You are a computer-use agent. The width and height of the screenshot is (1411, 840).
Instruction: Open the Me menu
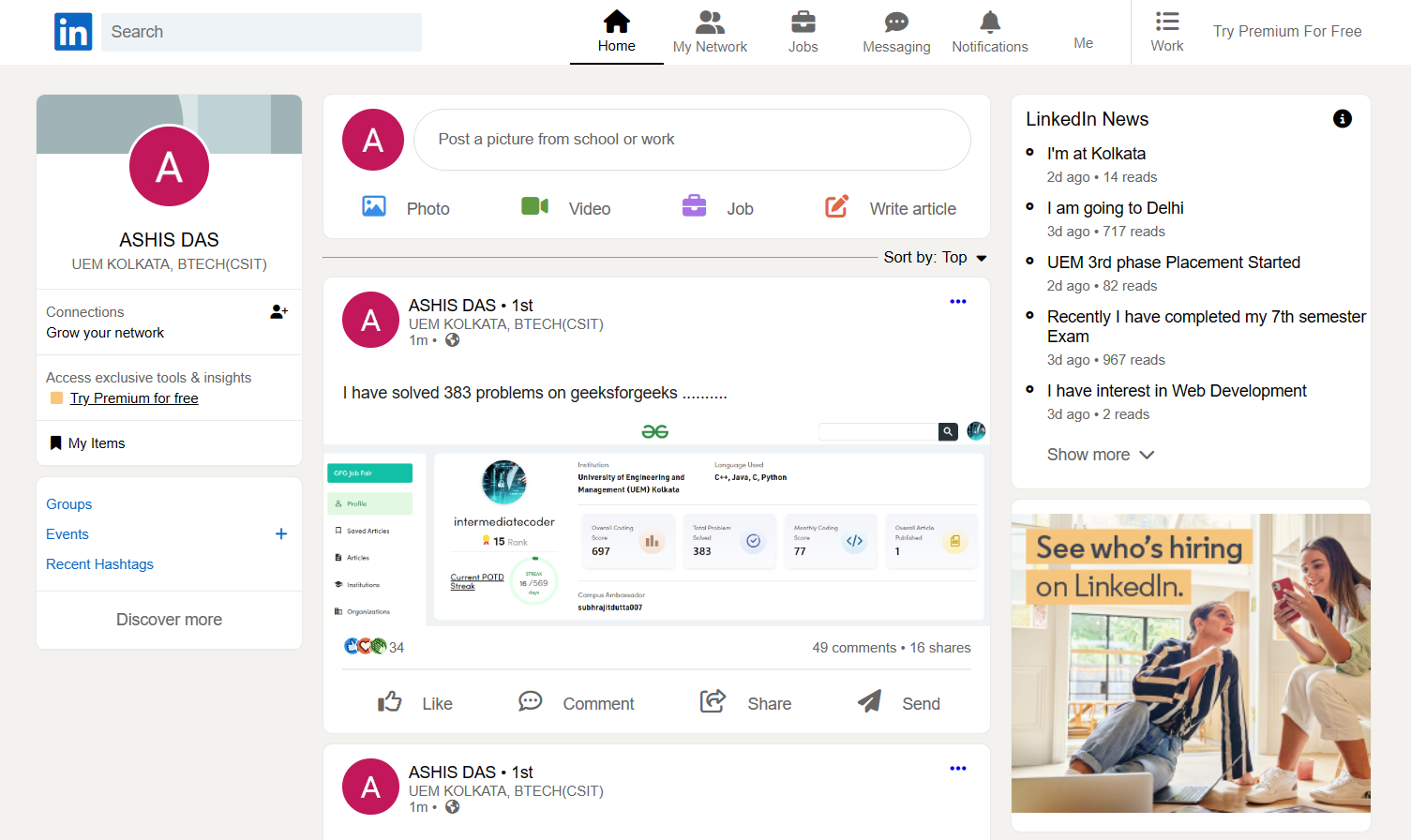click(x=1083, y=42)
